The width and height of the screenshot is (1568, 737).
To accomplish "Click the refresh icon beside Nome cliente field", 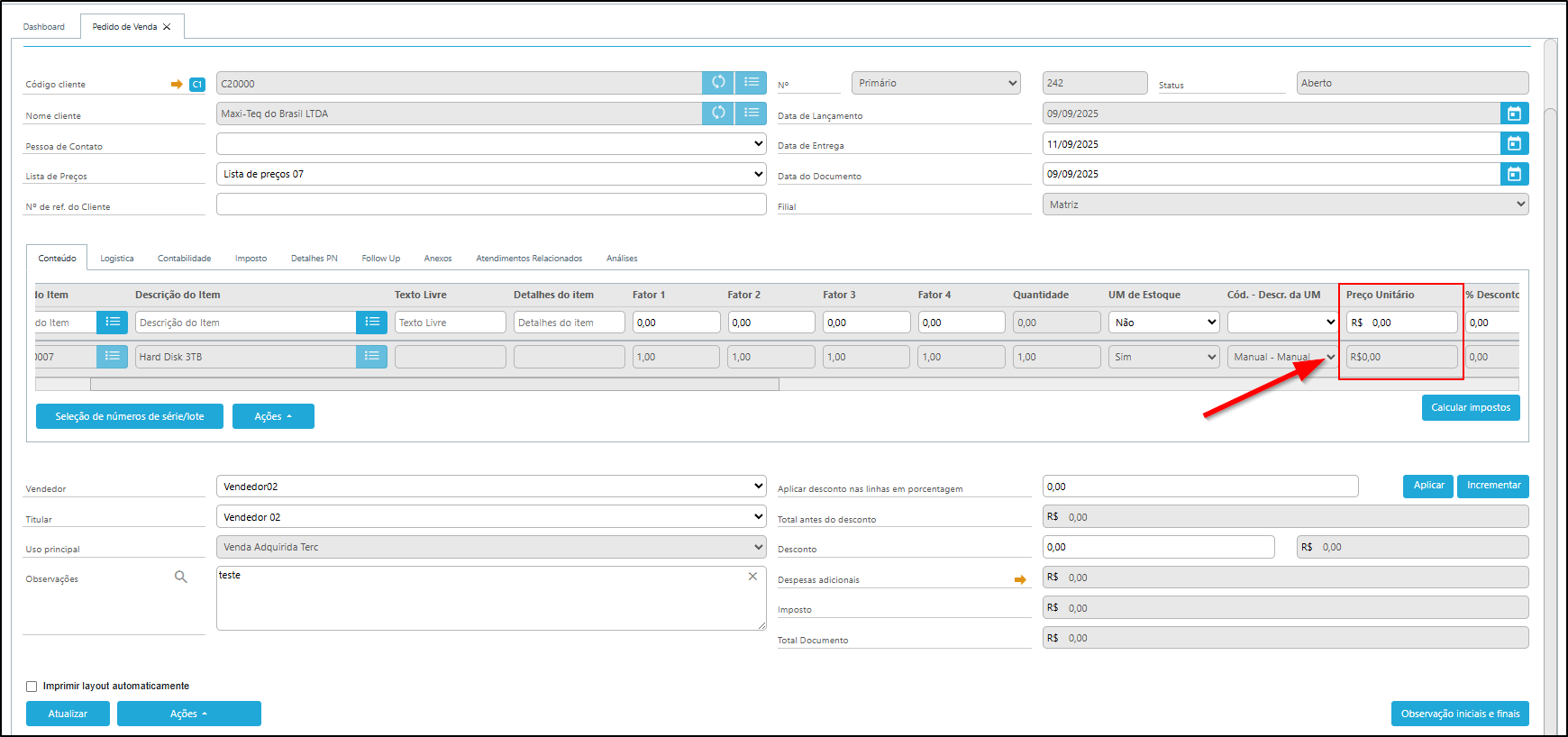I will tap(718, 114).
